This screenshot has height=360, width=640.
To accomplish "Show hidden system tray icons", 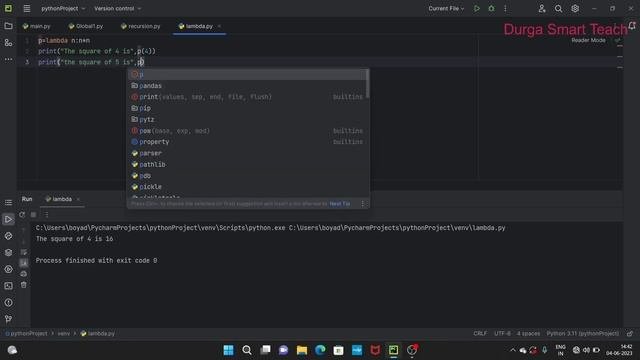I will (x=513, y=350).
